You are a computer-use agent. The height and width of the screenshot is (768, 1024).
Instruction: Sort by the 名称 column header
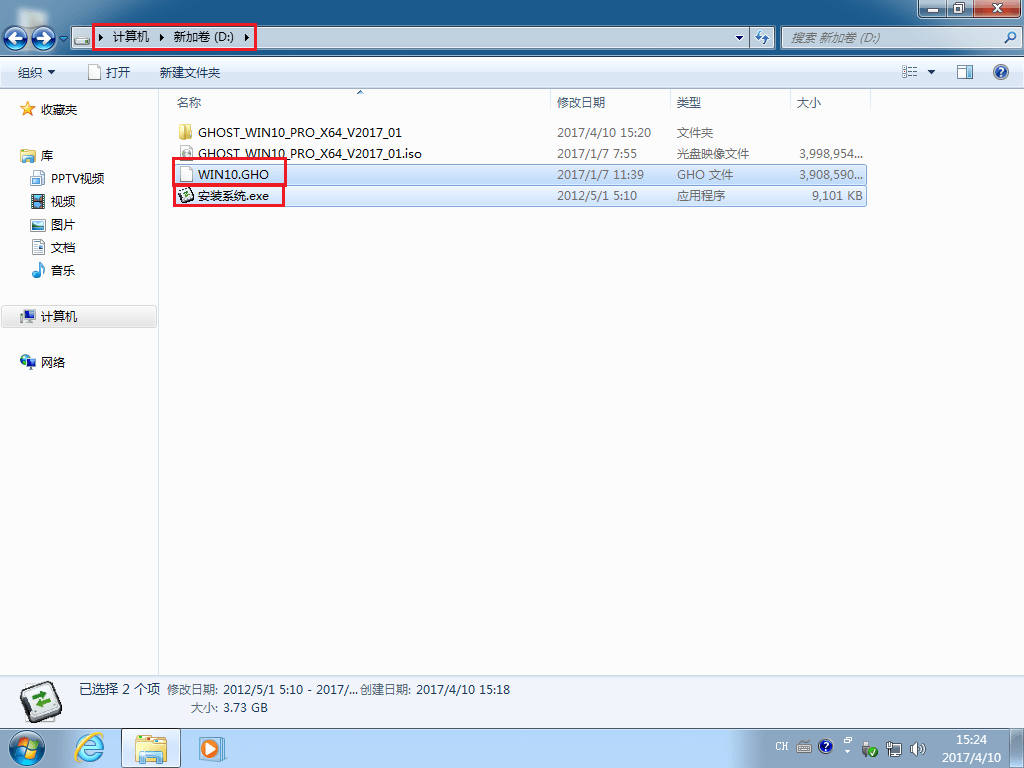[x=189, y=102]
